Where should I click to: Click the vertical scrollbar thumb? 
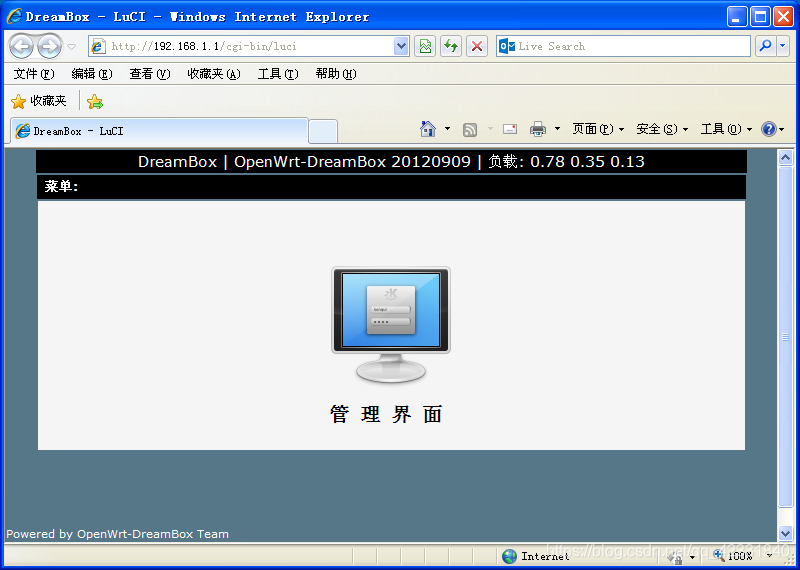[x=786, y=337]
